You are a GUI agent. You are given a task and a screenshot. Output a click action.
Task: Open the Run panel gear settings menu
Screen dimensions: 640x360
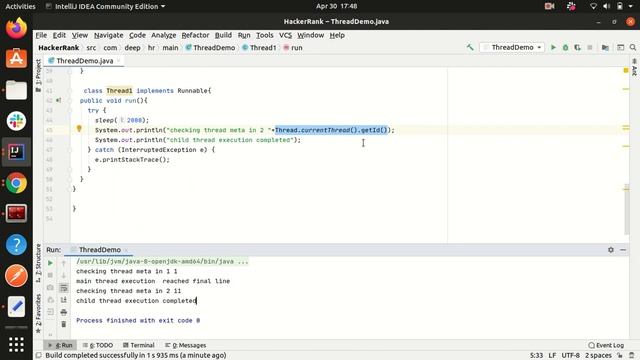611,250
